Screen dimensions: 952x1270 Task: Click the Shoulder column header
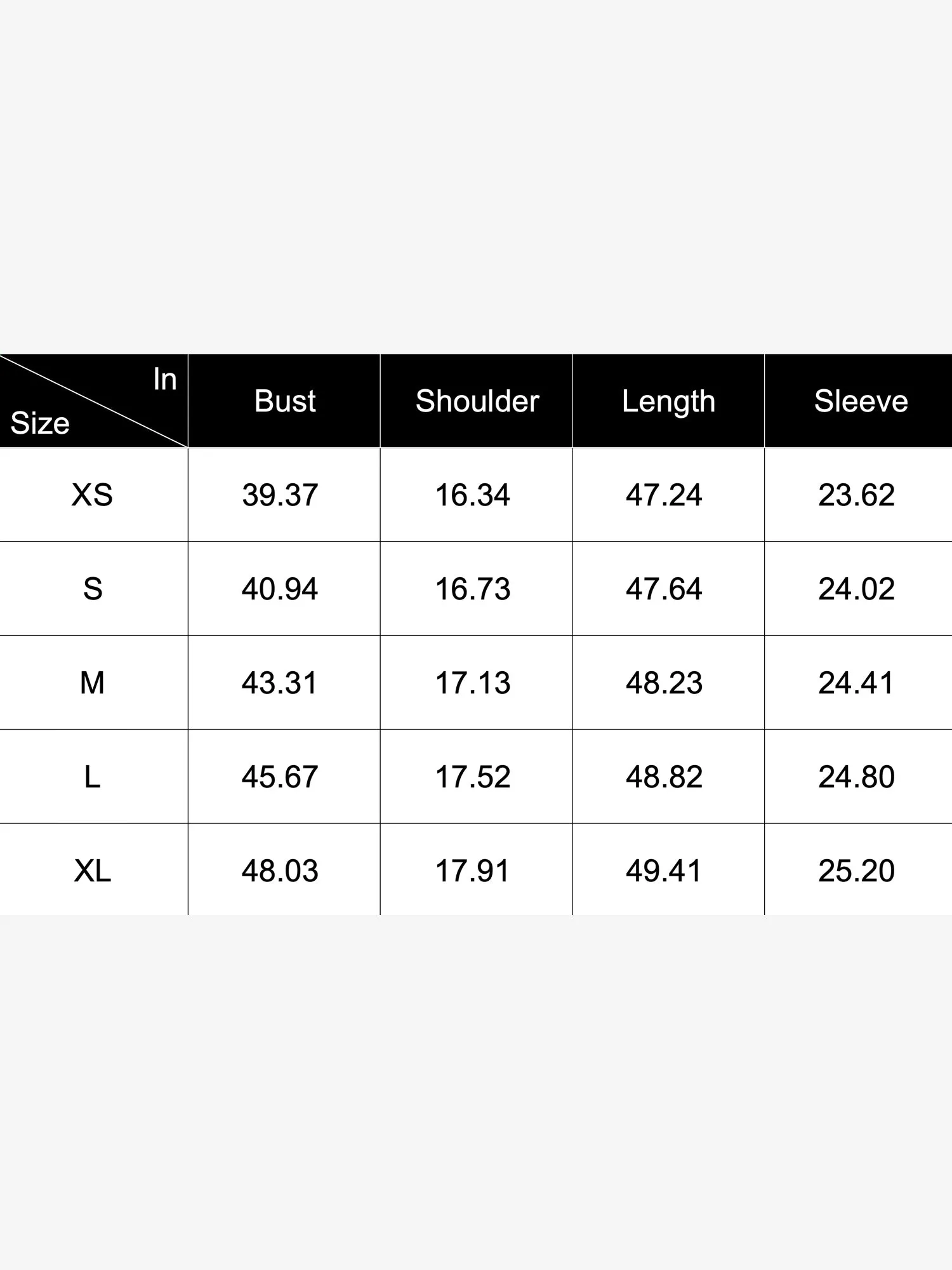477,401
